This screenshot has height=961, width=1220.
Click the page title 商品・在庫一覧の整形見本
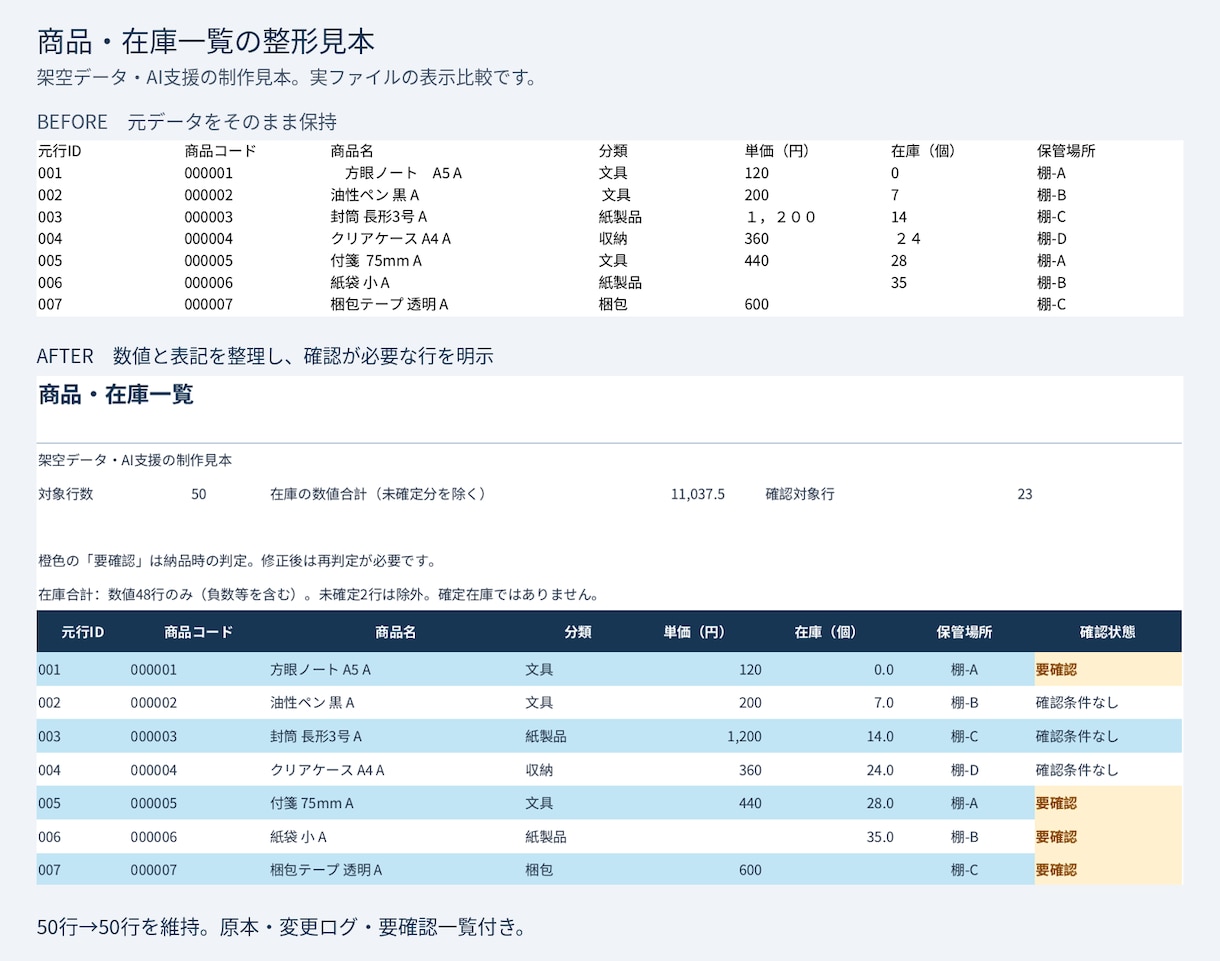click(206, 42)
